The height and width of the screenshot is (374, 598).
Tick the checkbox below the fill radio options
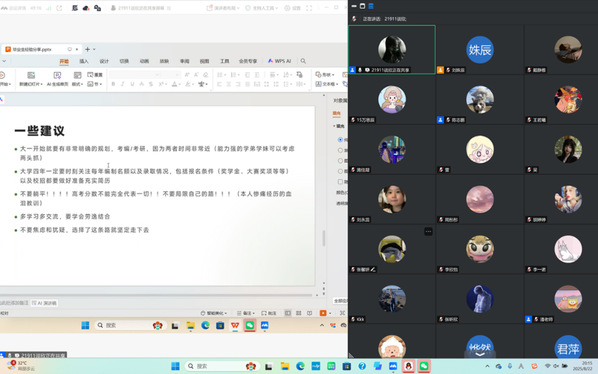pos(340,182)
